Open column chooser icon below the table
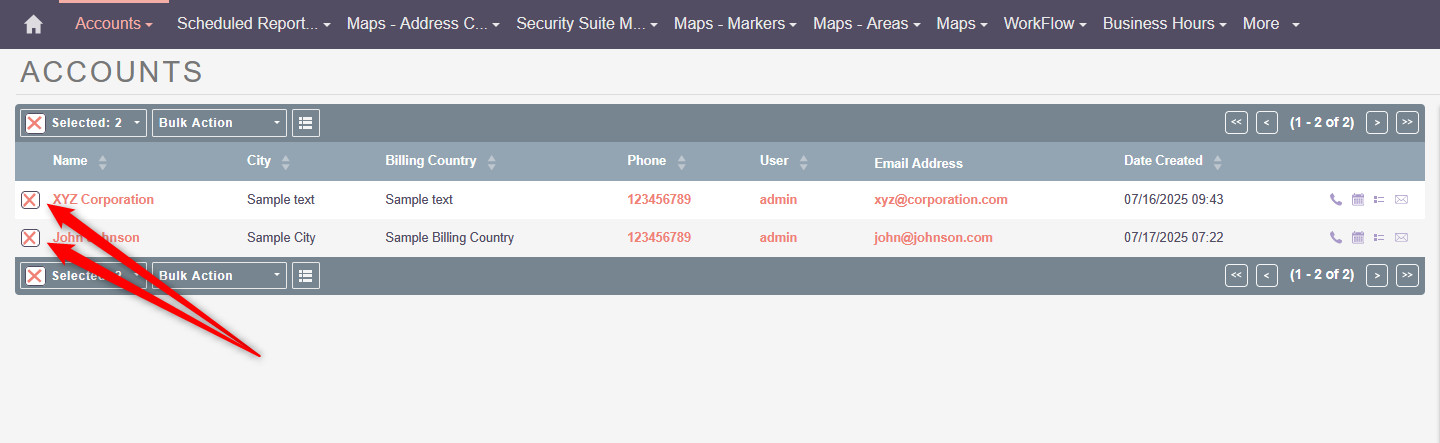 (x=306, y=276)
